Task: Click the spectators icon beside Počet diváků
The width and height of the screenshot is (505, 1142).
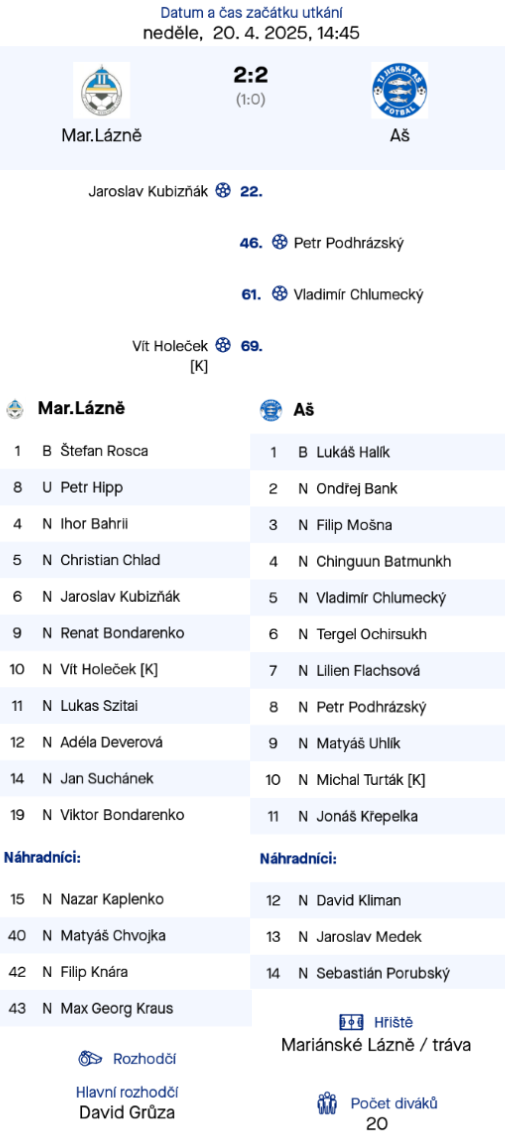Action: pos(327,1103)
